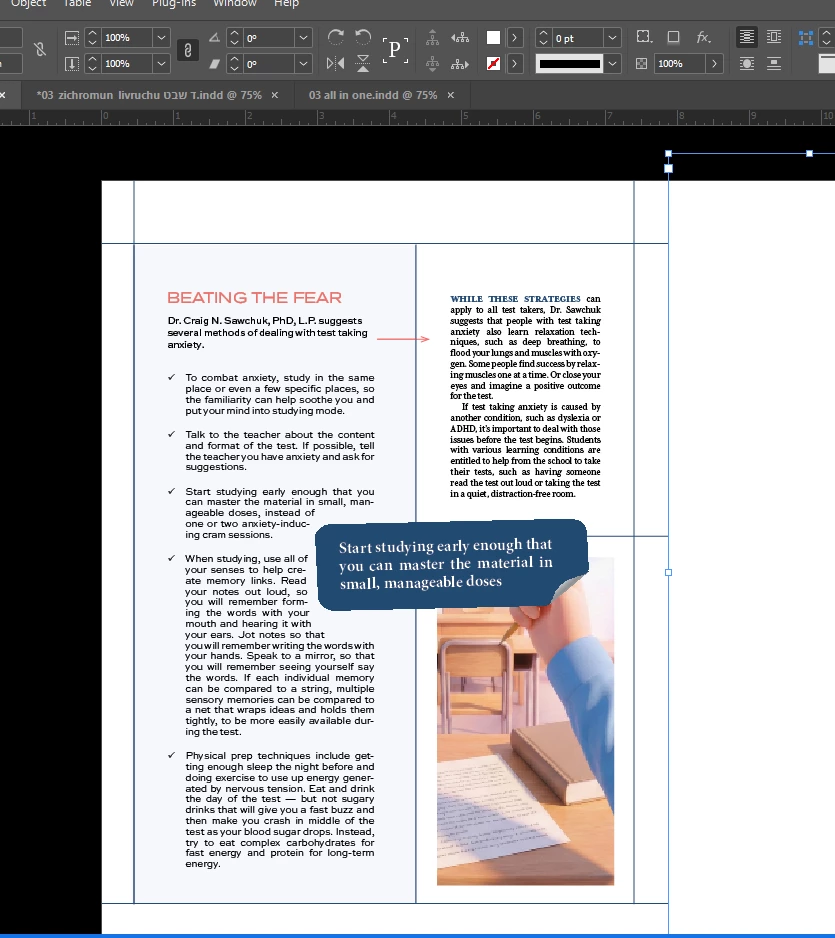835x938 pixels.
Task: Open Scale Y percentage dropdown
Action: point(161,63)
